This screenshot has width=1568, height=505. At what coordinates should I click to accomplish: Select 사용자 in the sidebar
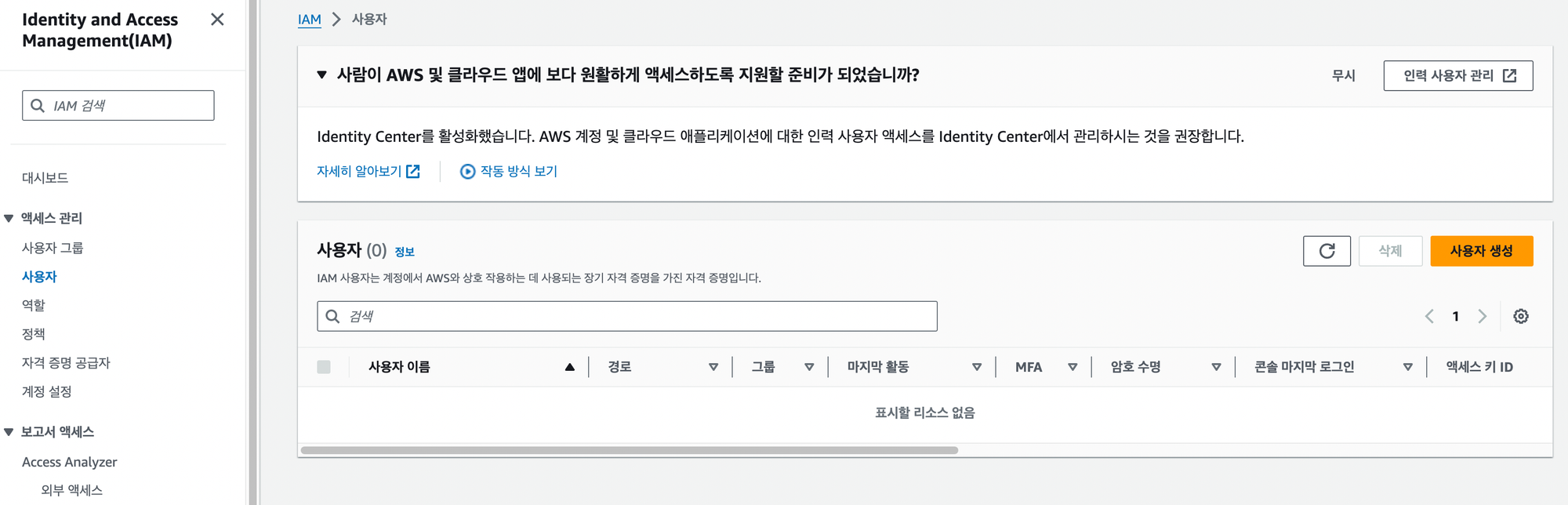(39, 276)
